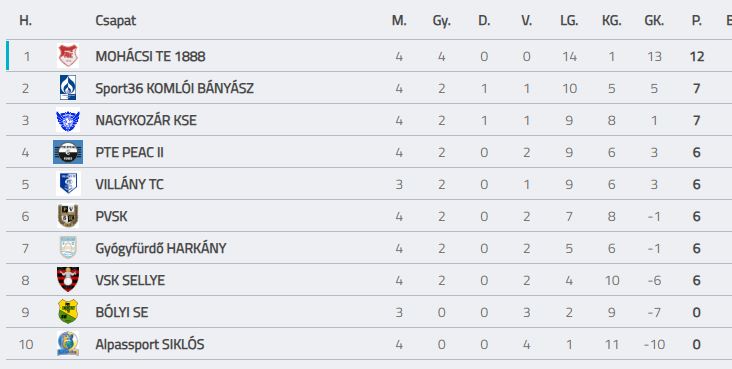Open the Sport36 KOMLÓI BÁNYÁSZ team logo
Screen dimensions: 732x369
tap(68, 88)
